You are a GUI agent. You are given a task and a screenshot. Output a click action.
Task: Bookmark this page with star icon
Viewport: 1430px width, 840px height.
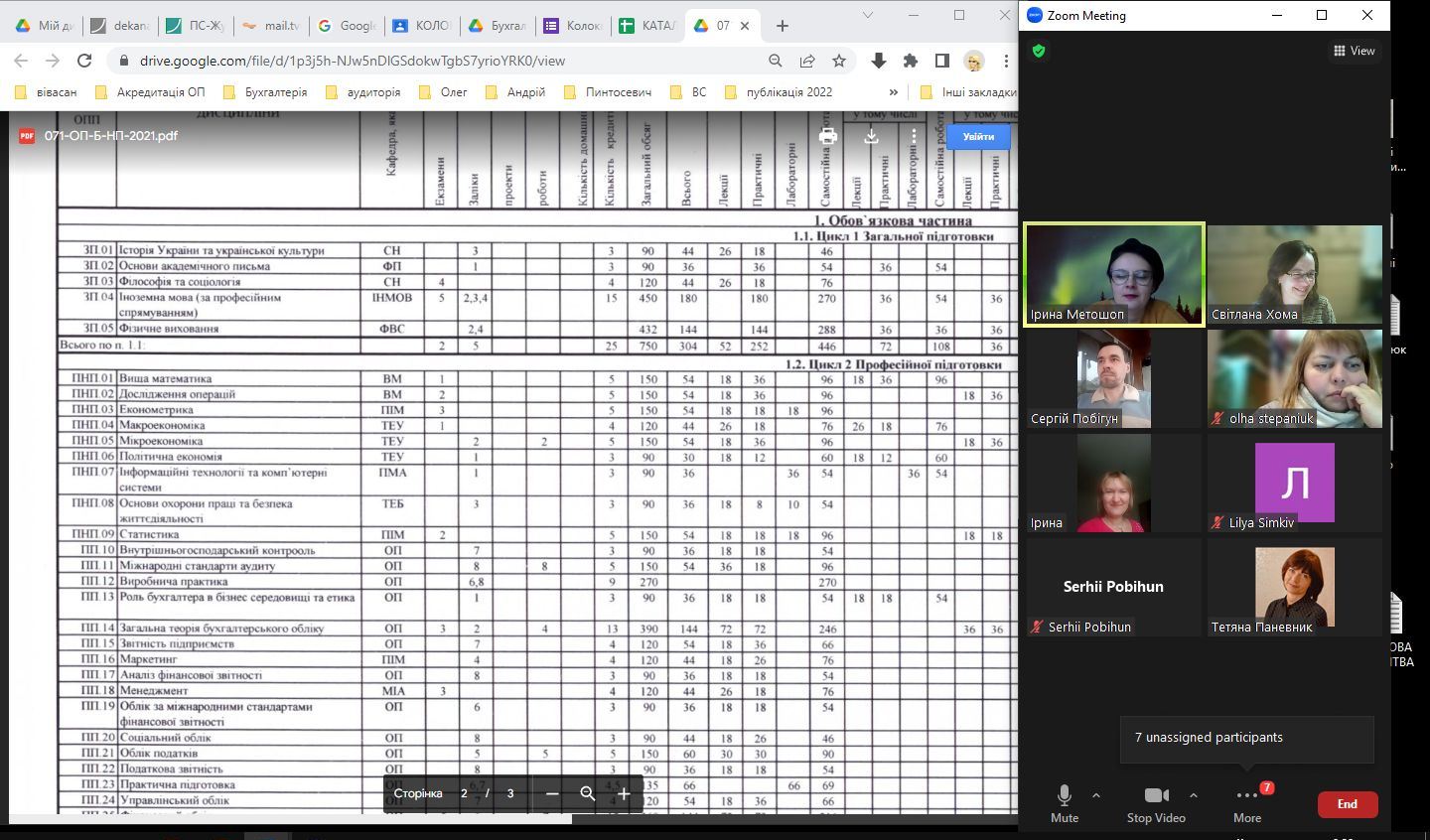(x=839, y=61)
